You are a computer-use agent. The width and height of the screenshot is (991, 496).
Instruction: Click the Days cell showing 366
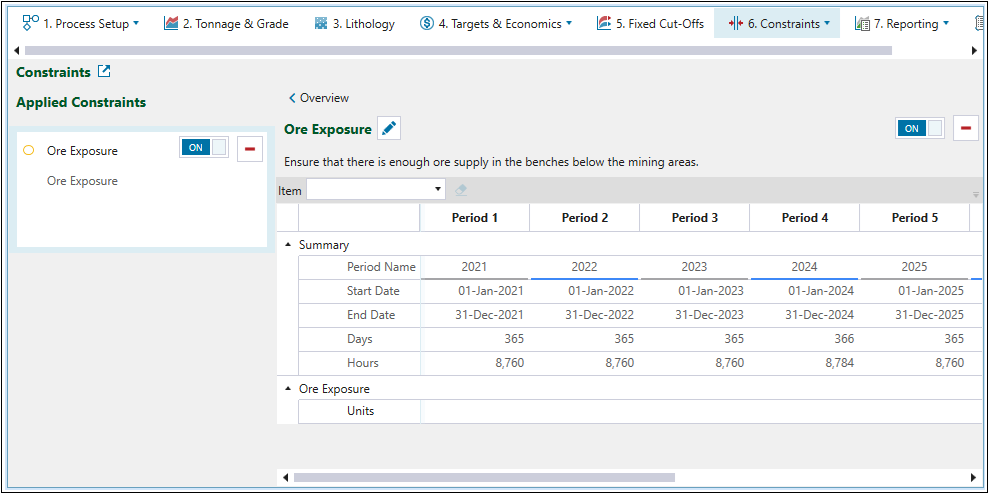click(805, 339)
